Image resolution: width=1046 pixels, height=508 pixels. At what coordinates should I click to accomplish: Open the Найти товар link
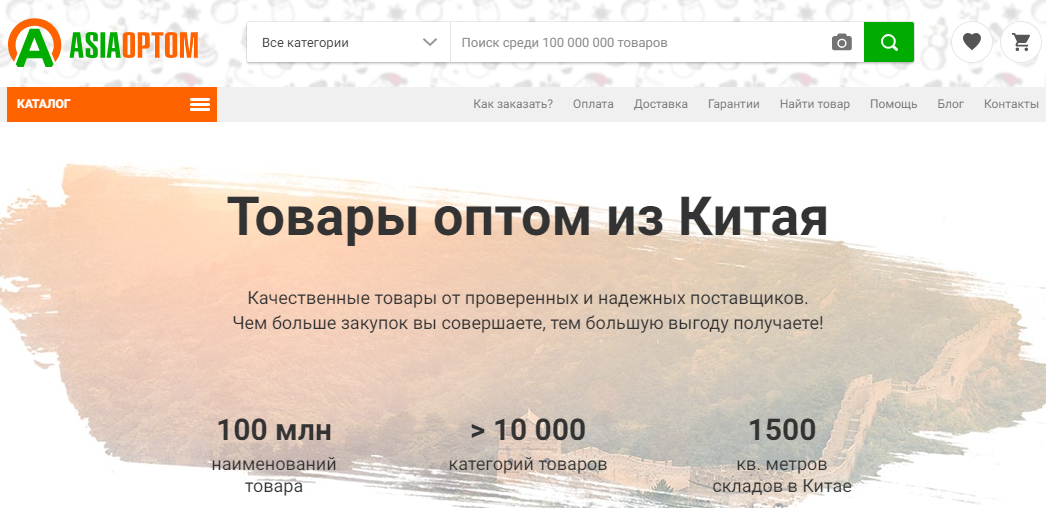point(815,104)
